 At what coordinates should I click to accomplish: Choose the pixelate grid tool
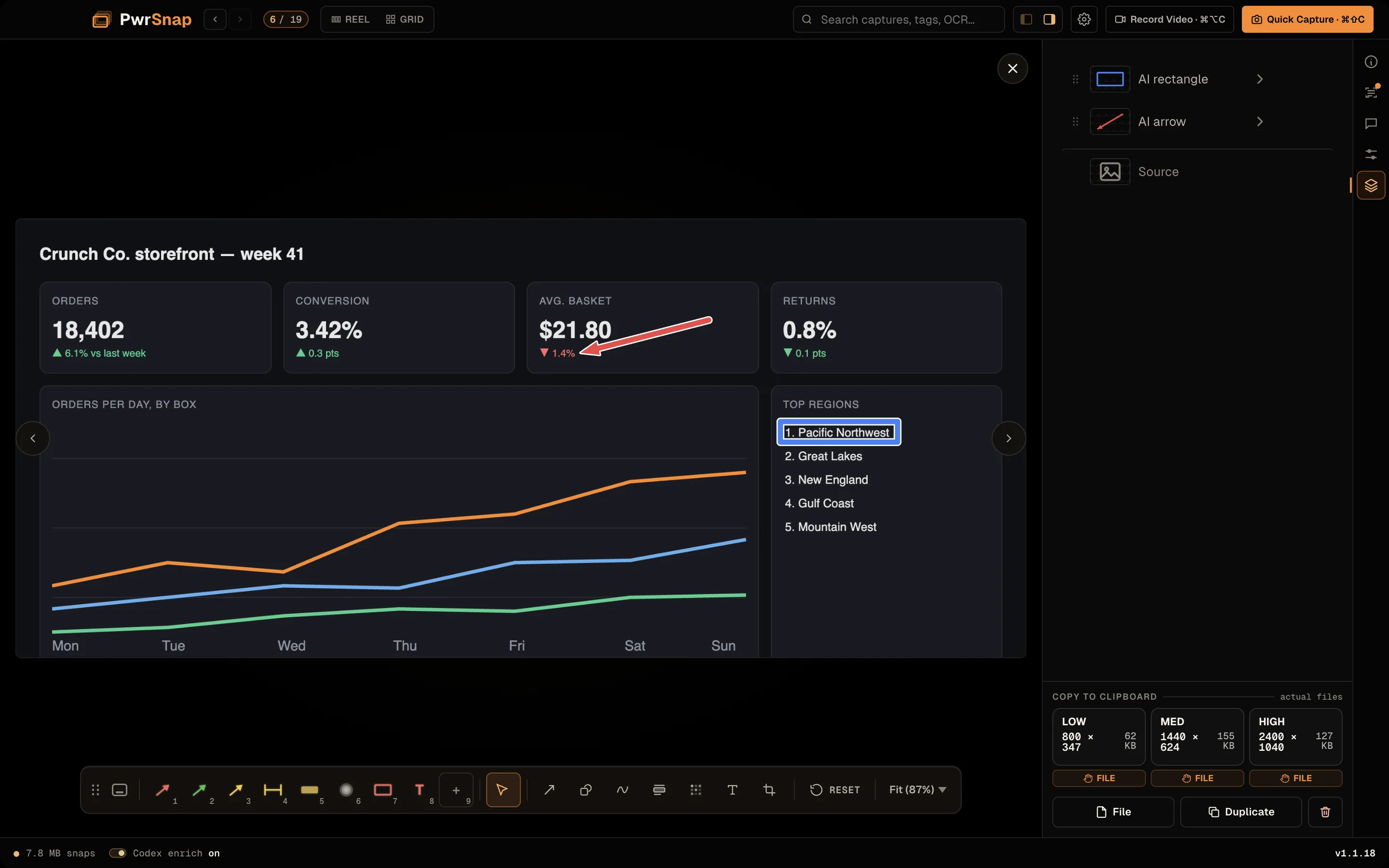click(x=696, y=790)
